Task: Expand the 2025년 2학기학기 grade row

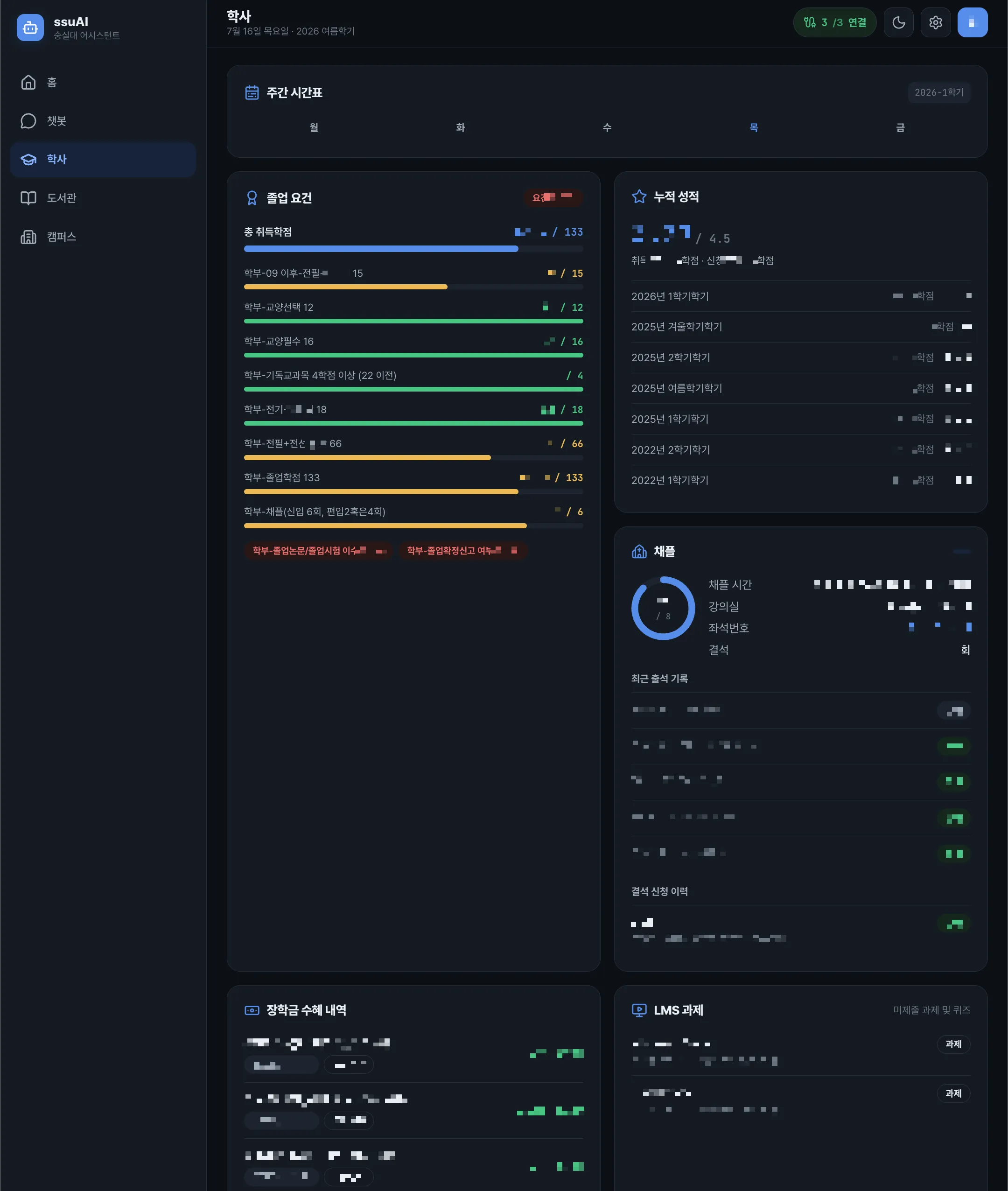Action: click(x=801, y=357)
